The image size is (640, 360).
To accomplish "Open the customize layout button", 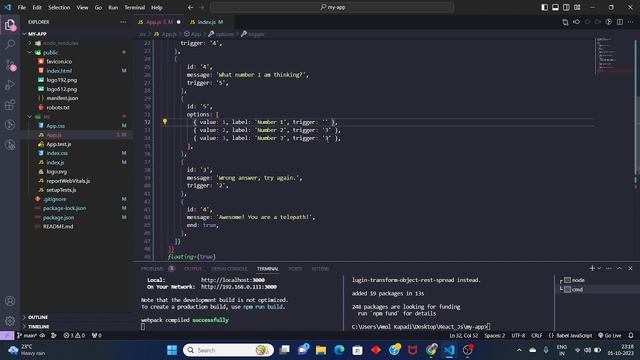I will point(577,7).
